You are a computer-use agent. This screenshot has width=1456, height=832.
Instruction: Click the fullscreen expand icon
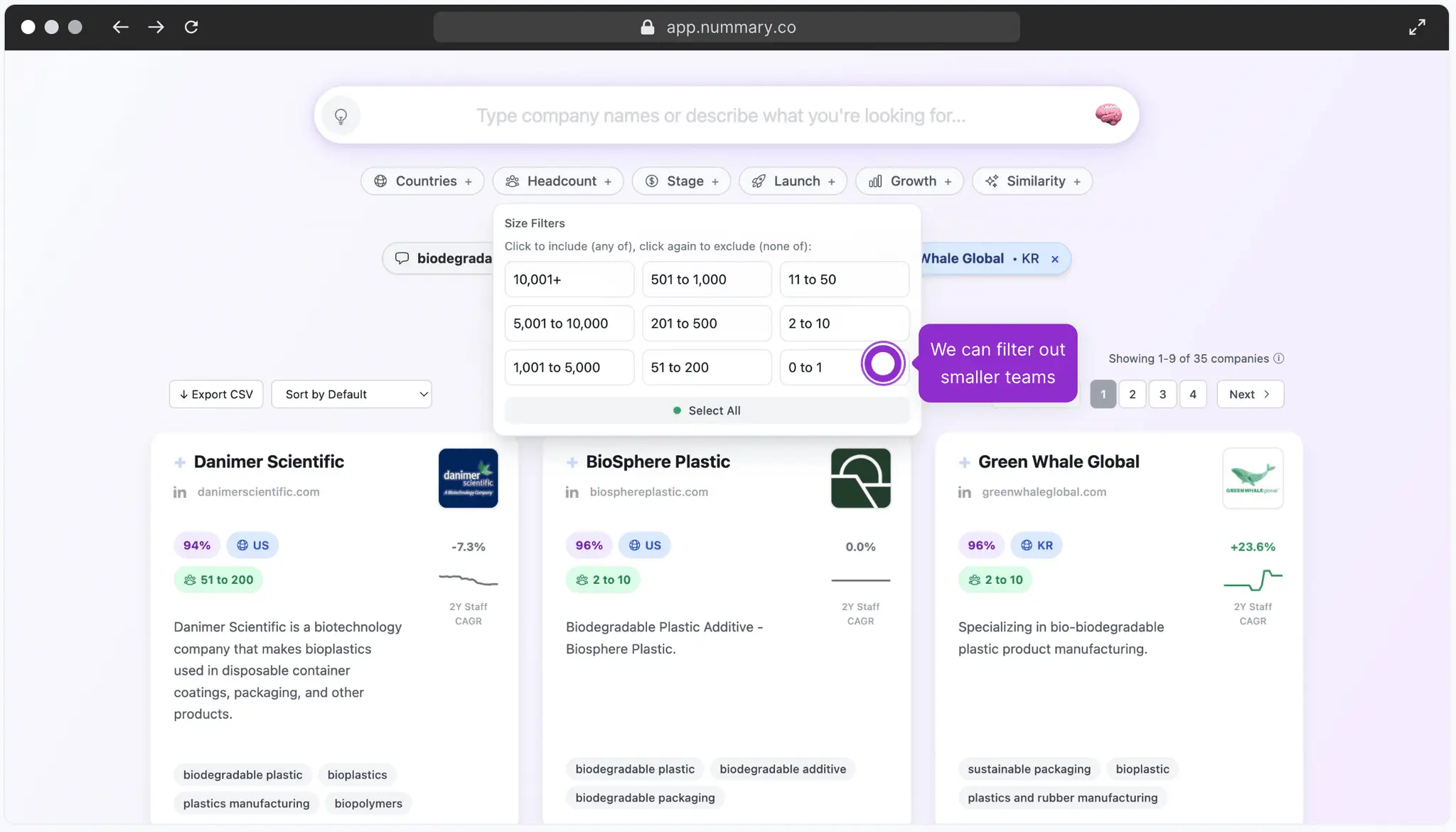click(1417, 27)
